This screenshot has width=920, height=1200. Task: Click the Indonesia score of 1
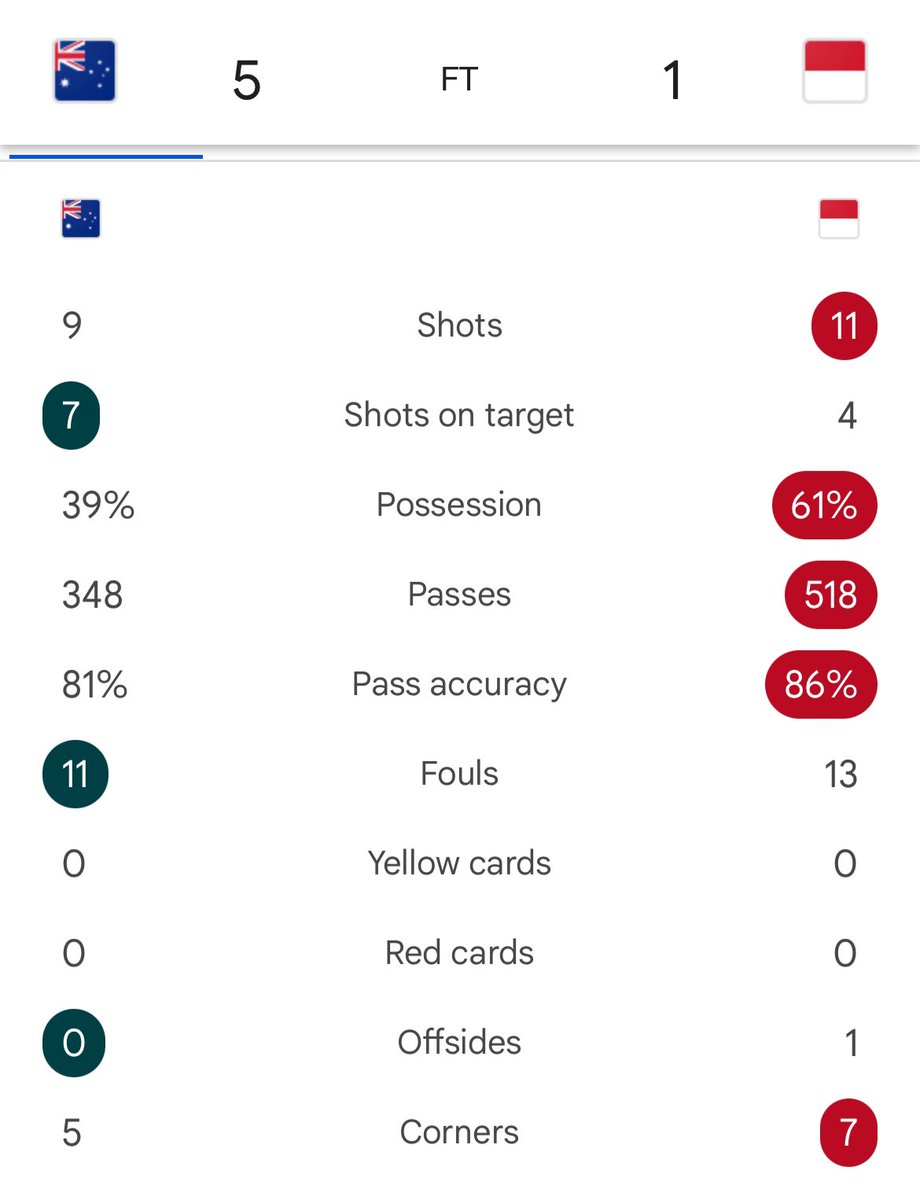pos(673,80)
